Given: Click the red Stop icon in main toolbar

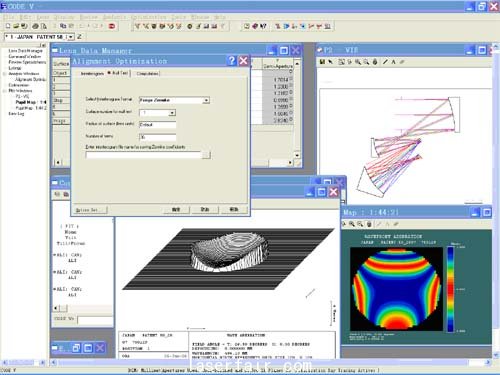Looking at the screenshot, I should pos(112,26).
